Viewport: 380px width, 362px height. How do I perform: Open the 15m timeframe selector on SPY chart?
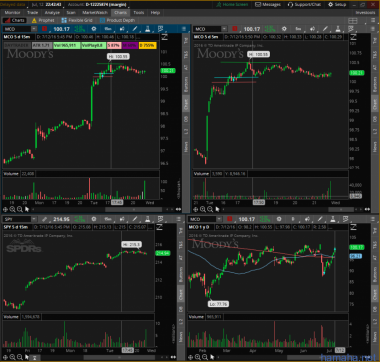tap(108, 219)
